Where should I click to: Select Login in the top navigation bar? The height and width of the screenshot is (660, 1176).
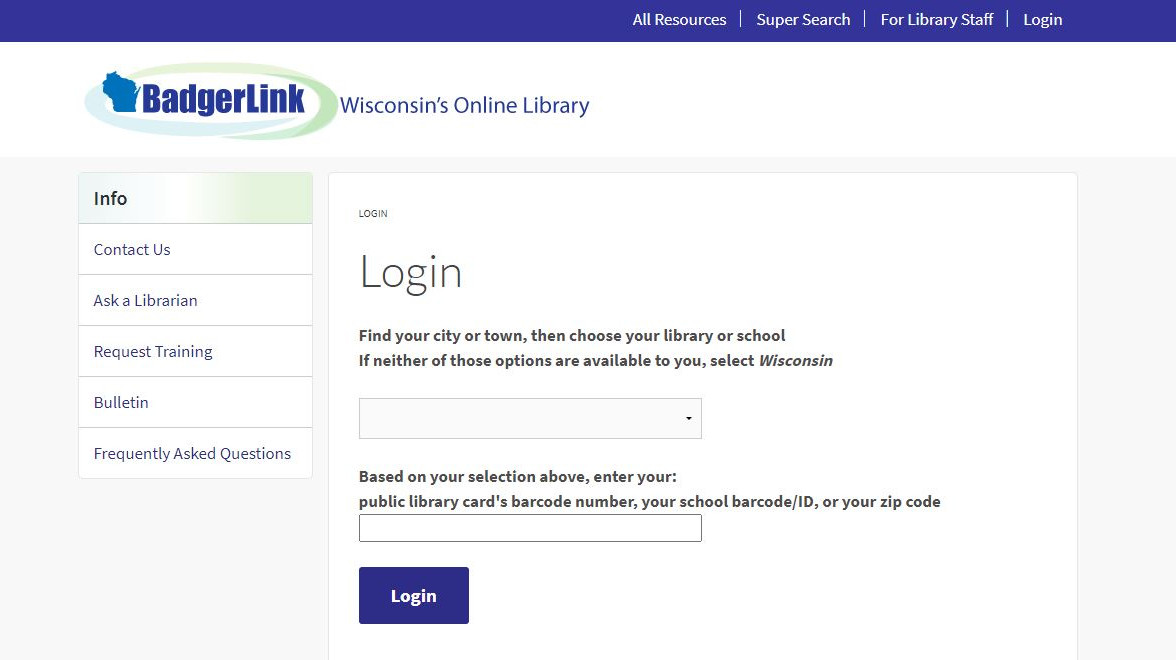pos(1042,20)
